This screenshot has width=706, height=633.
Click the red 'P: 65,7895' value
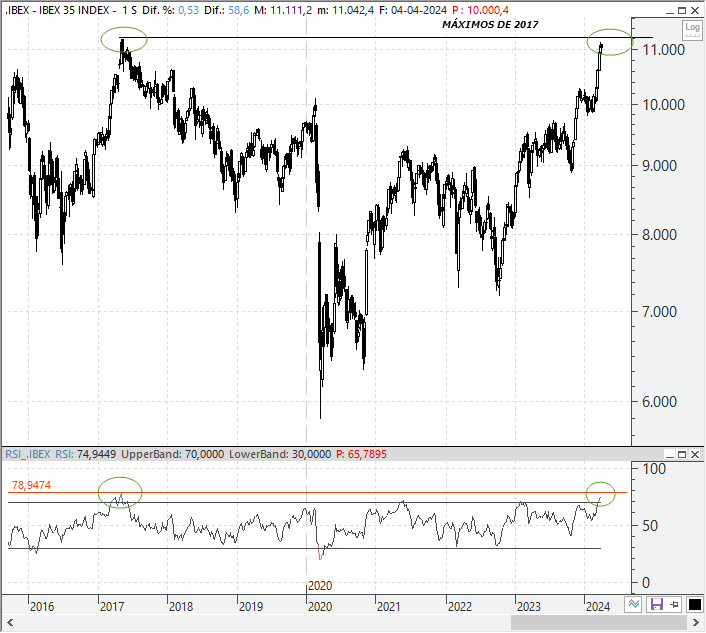tap(361, 454)
